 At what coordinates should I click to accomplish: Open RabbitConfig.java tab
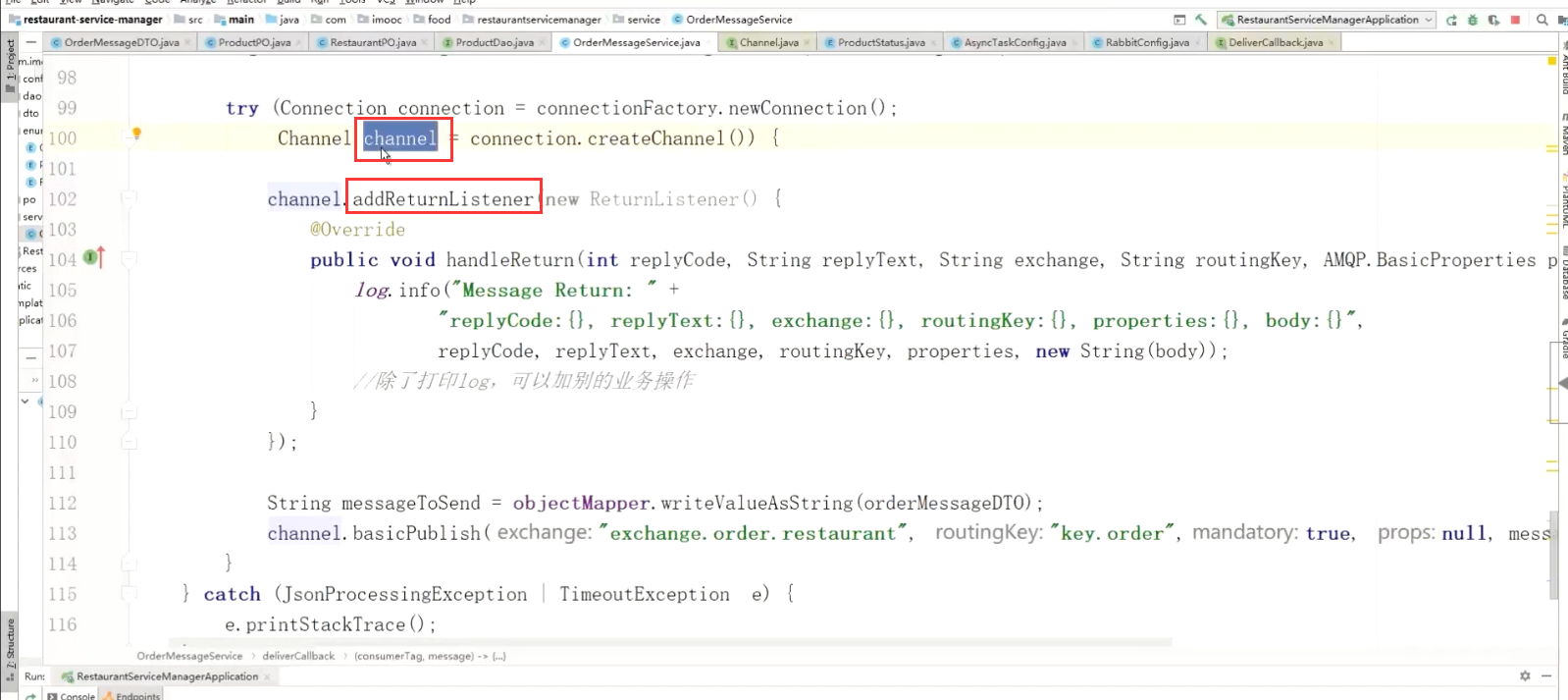pos(1147,42)
